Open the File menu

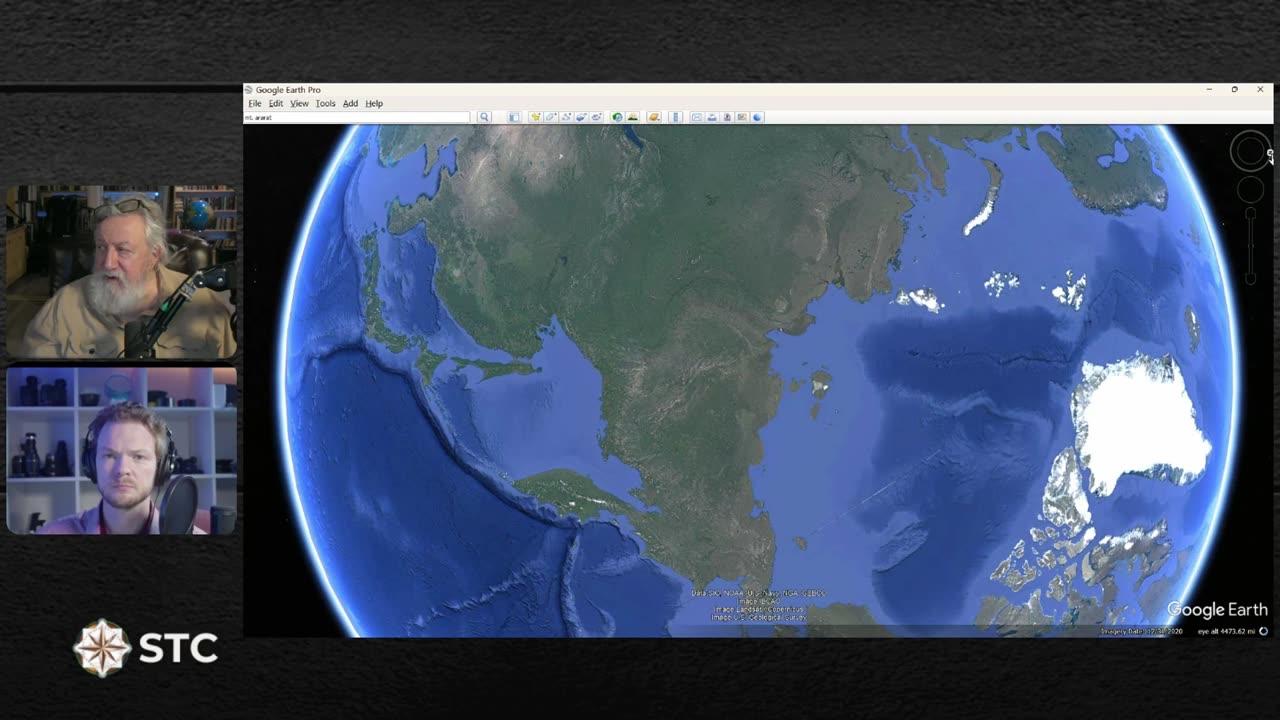[x=255, y=104]
